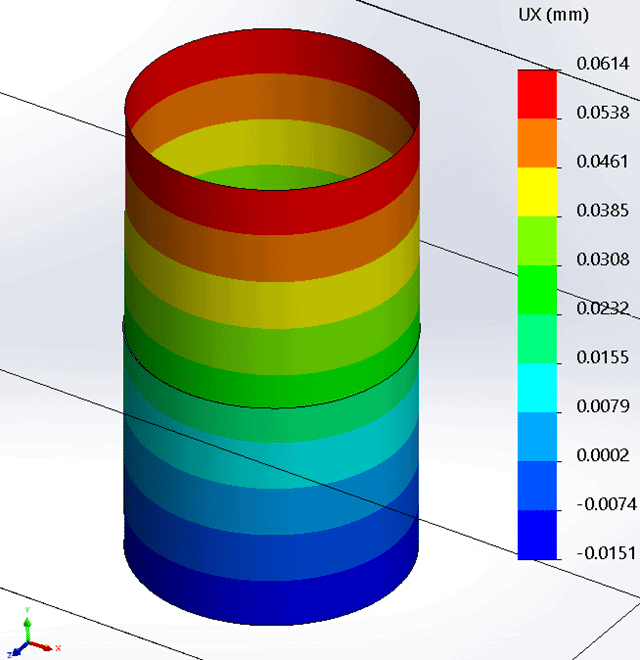
Task: Click the legend value 0.0385
Action: 603,210
